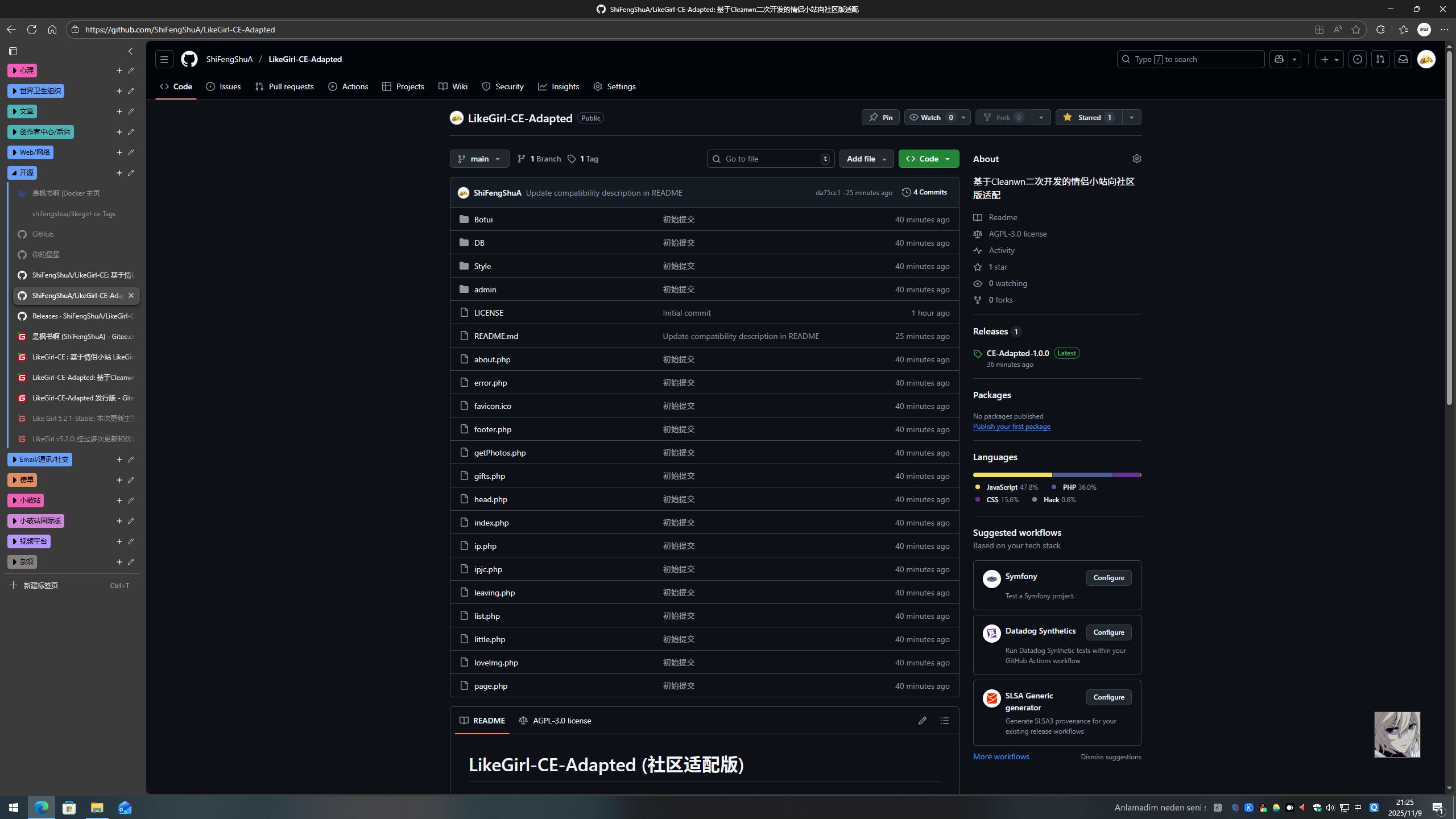This screenshot has height=819, width=1456.
Task: Pin this repository to profile
Action: (x=880, y=117)
